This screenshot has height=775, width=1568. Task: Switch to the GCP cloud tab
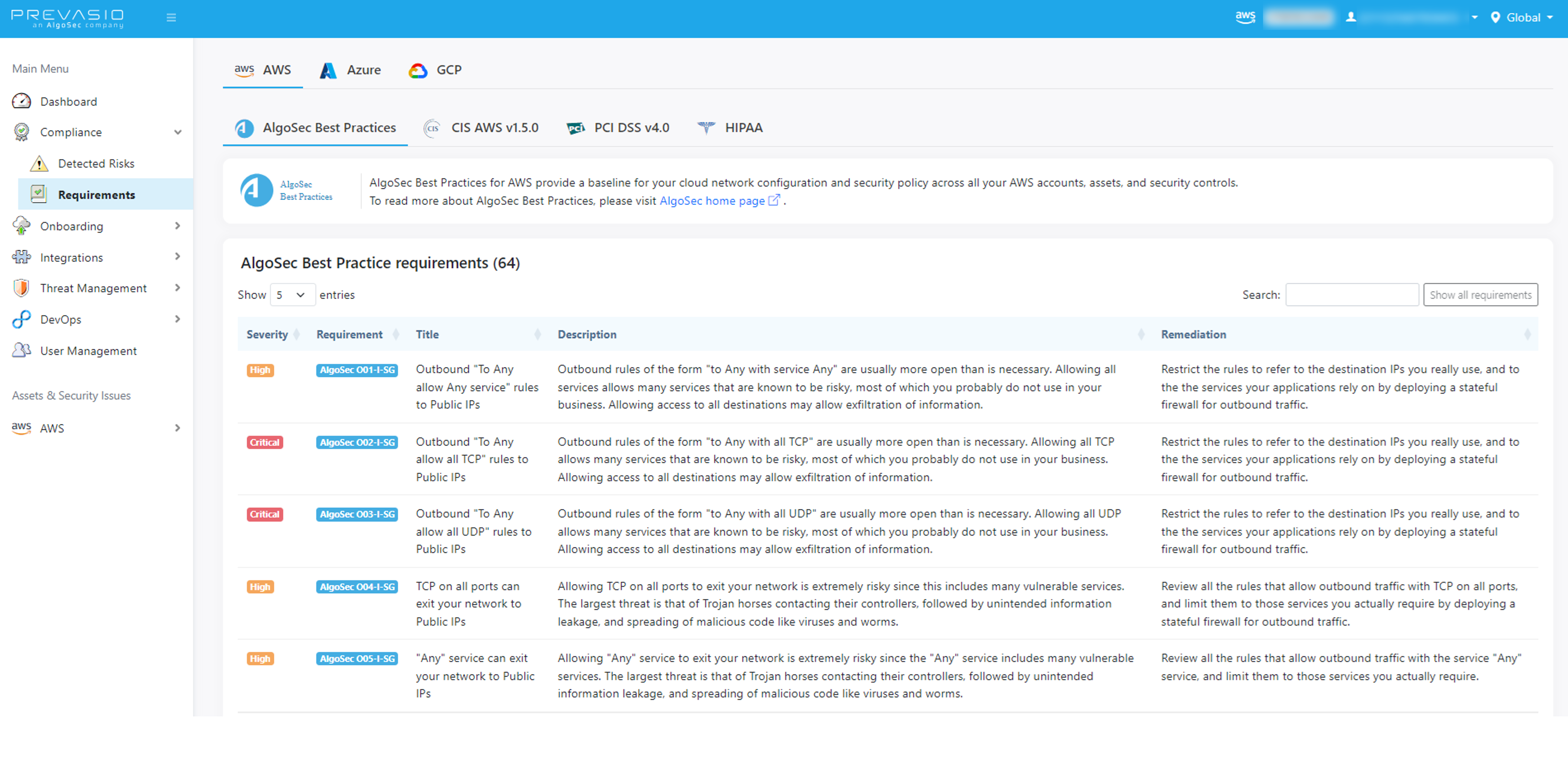pyautogui.click(x=435, y=70)
